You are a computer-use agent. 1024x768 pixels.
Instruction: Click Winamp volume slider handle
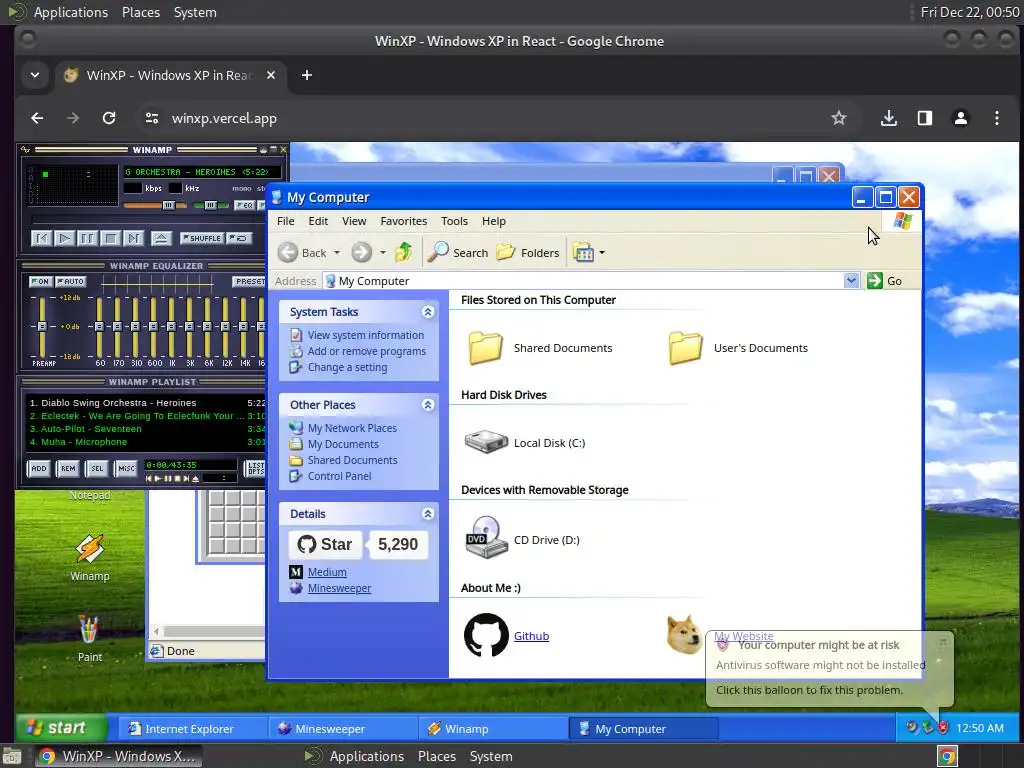pyautogui.click(x=168, y=205)
